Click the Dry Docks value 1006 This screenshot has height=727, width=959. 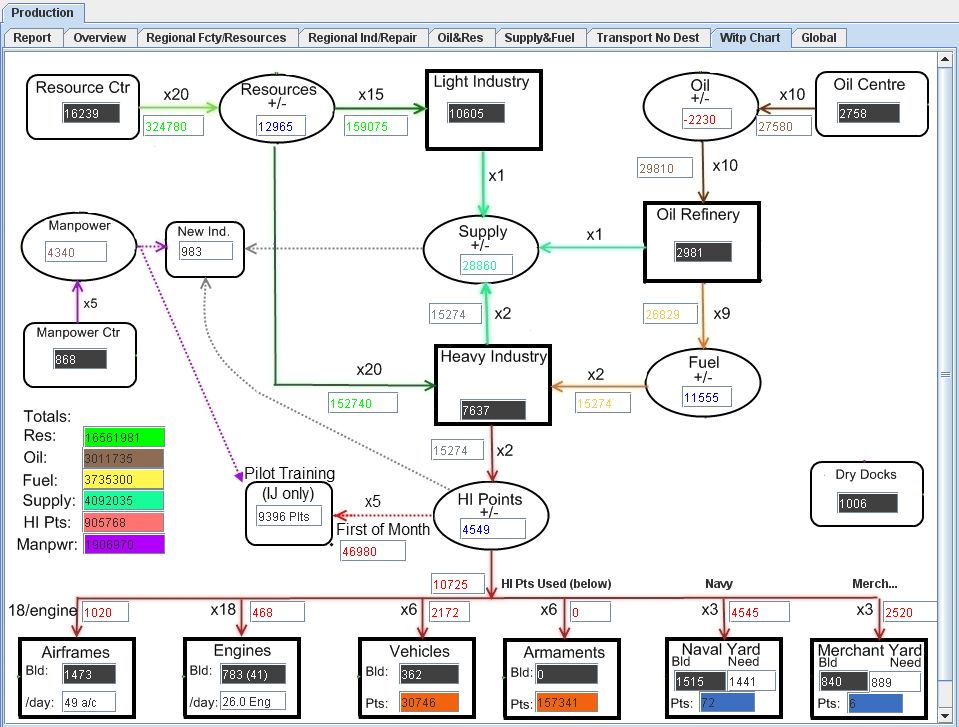[868, 503]
